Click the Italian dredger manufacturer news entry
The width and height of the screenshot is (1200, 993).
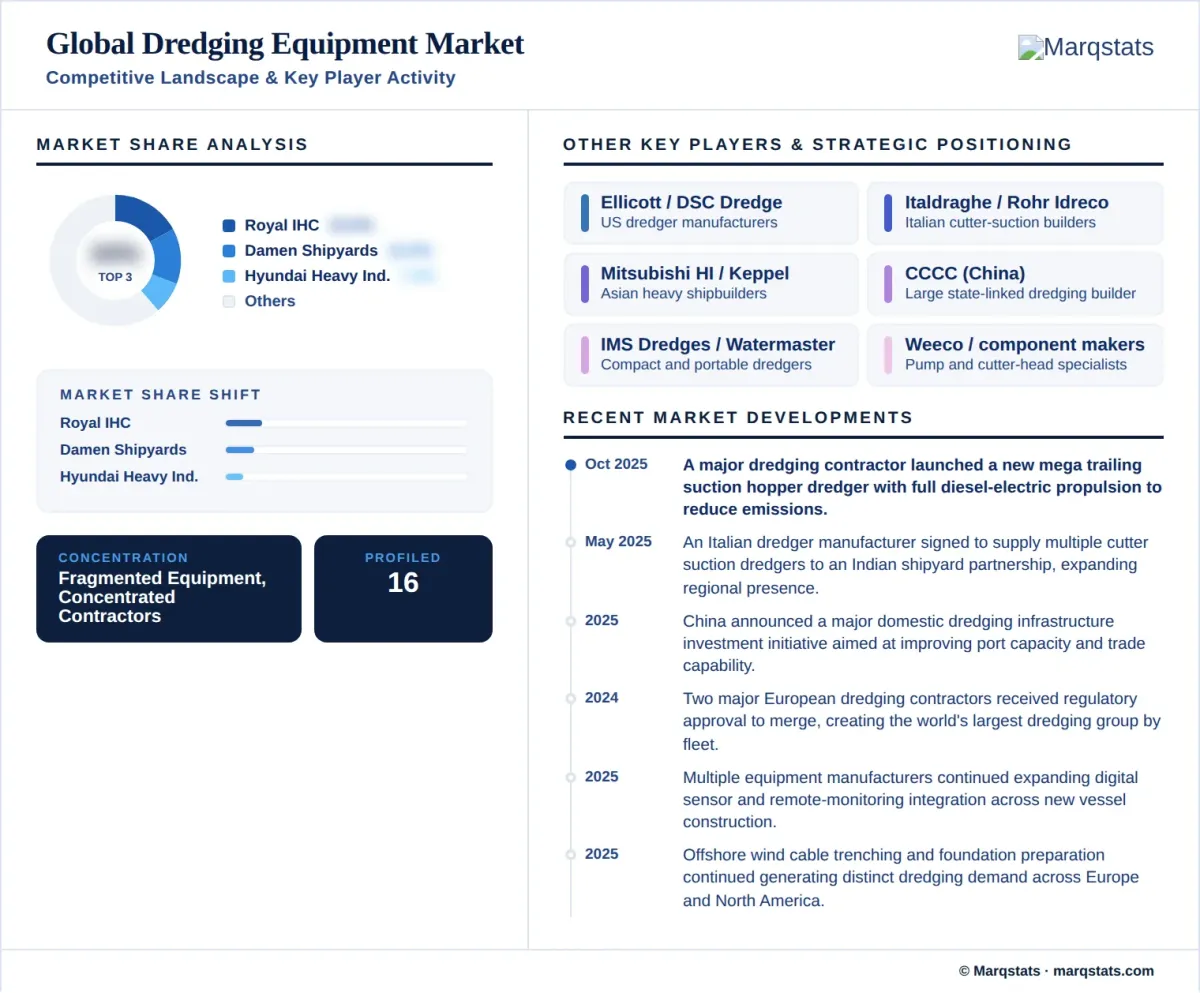[x=916, y=565]
